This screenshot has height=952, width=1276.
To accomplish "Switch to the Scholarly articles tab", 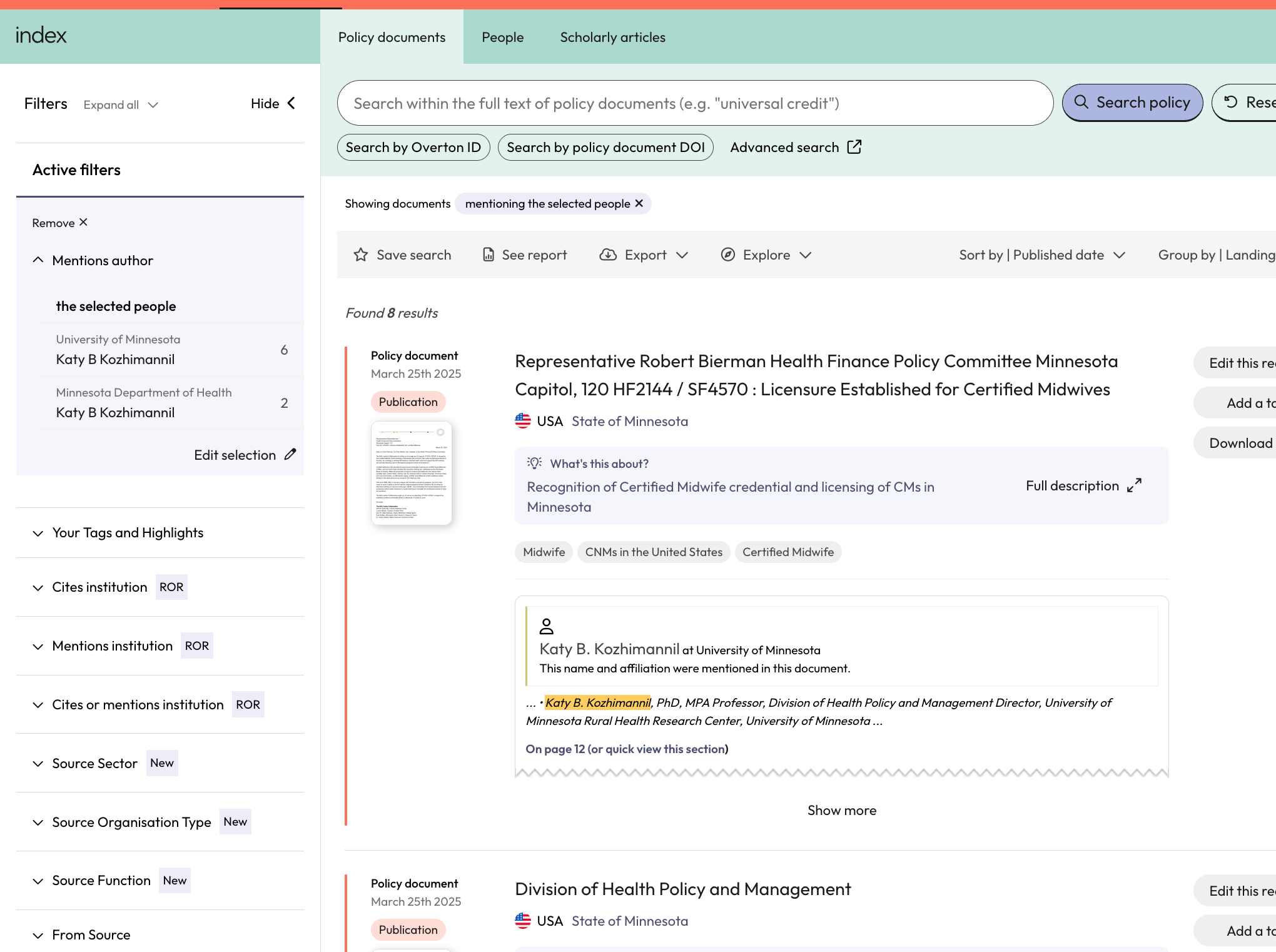I will pos(612,37).
